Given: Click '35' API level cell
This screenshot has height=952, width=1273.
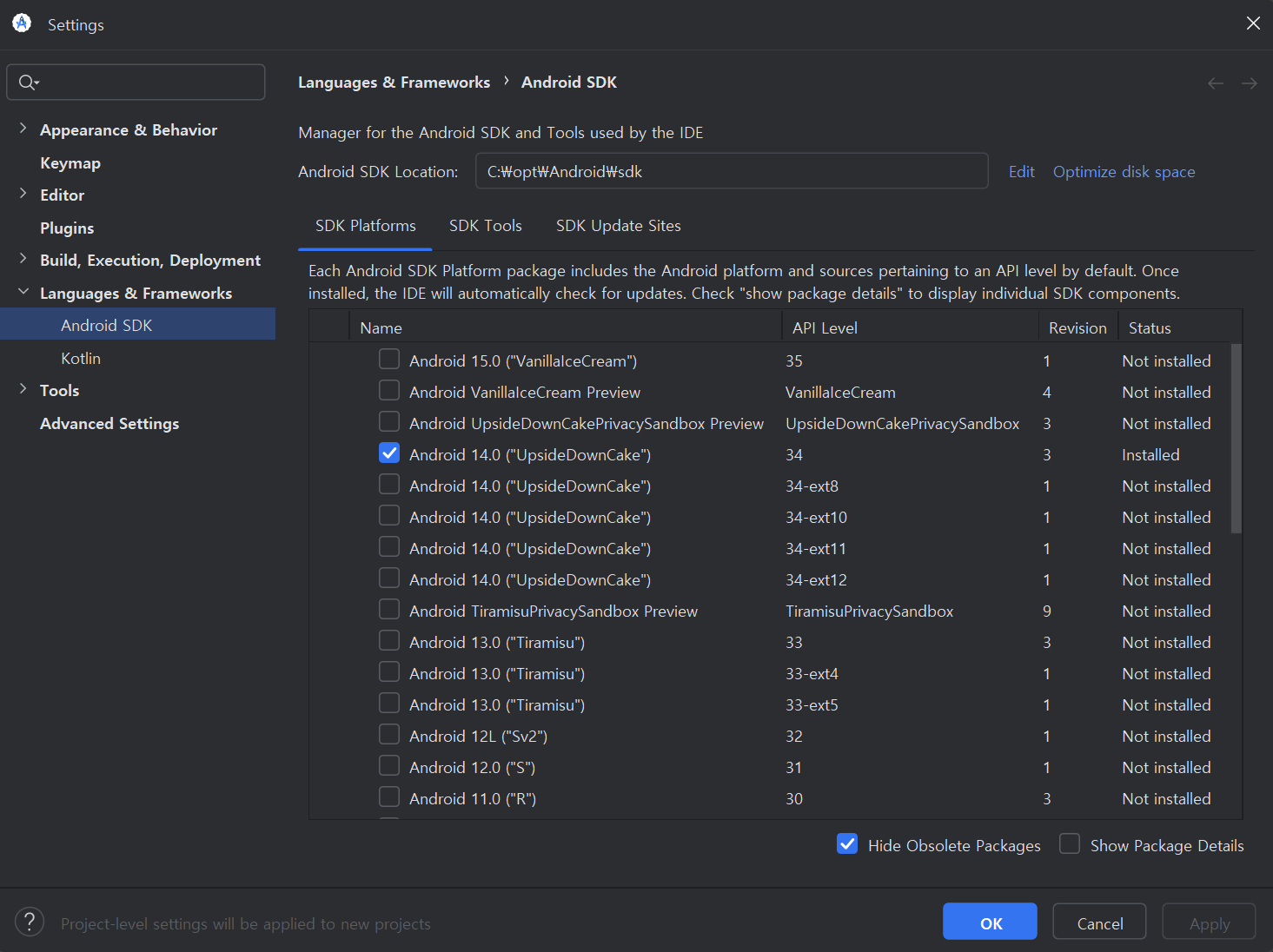Looking at the screenshot, I should tap(794, 361).
